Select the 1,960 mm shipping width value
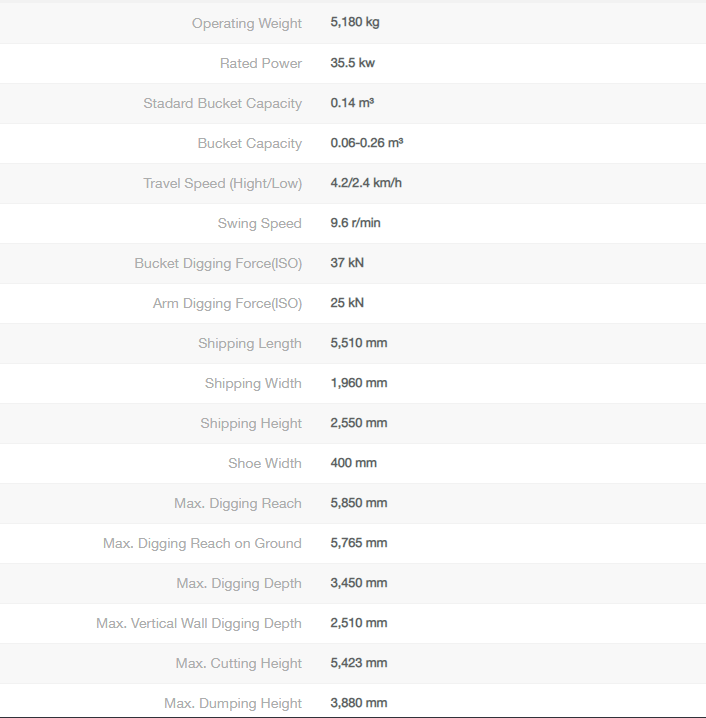 tap(359, 383)
